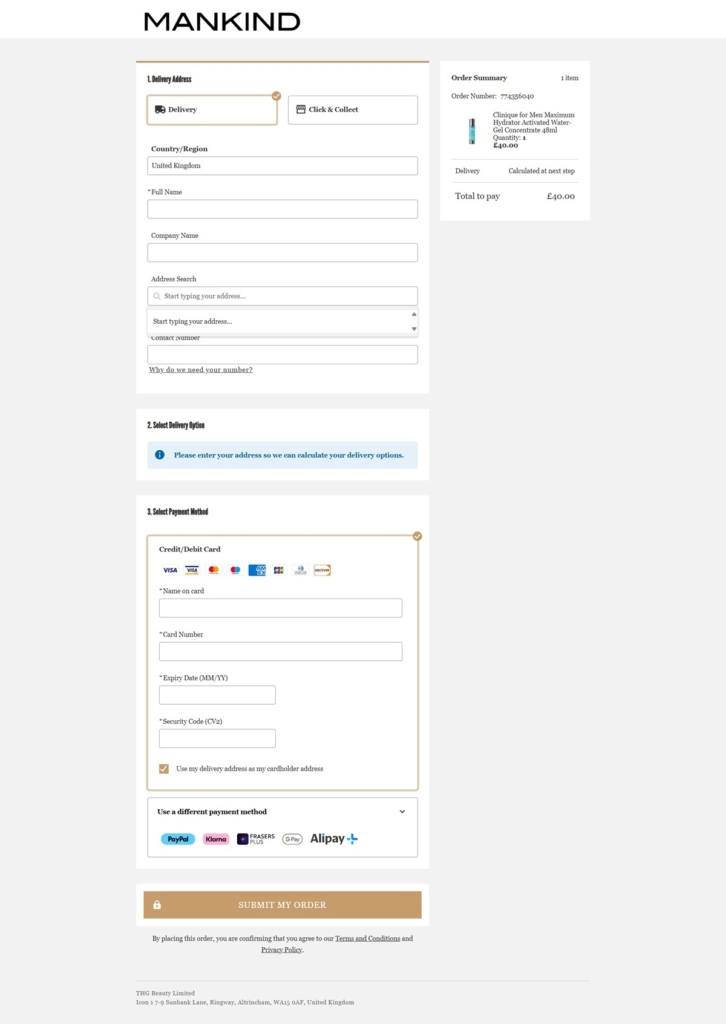The image size is (726, 1024).
Task: Click the MANKIND logo
Action: pyautogui.click(x=222, y=22)
